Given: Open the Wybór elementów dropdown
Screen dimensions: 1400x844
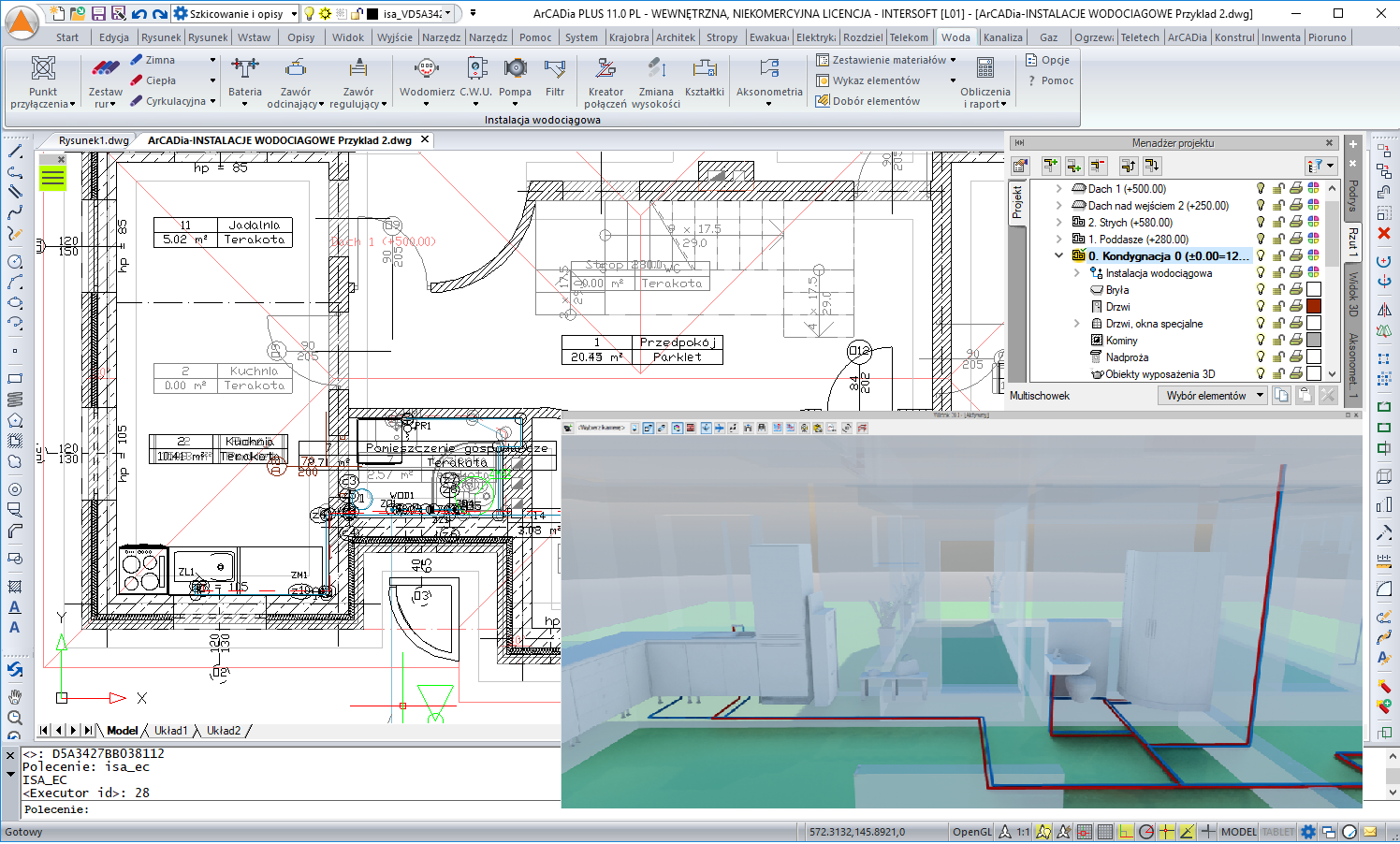Looking at the screenshot, I should (1214, 396).
